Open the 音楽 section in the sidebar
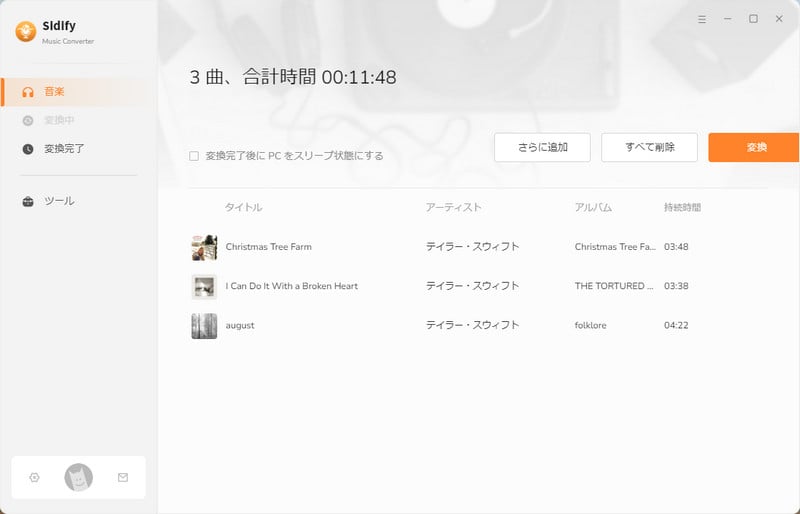 [79, 92]
